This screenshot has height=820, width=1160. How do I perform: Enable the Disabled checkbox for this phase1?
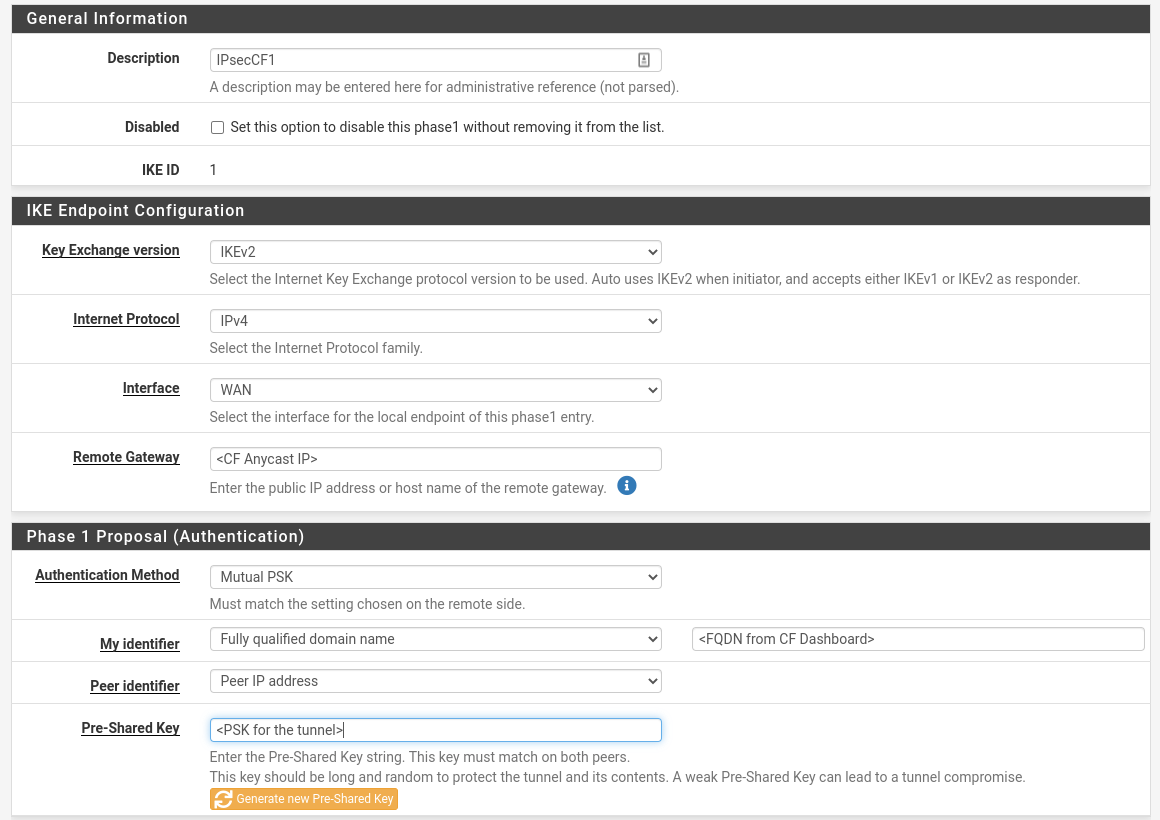217,127
